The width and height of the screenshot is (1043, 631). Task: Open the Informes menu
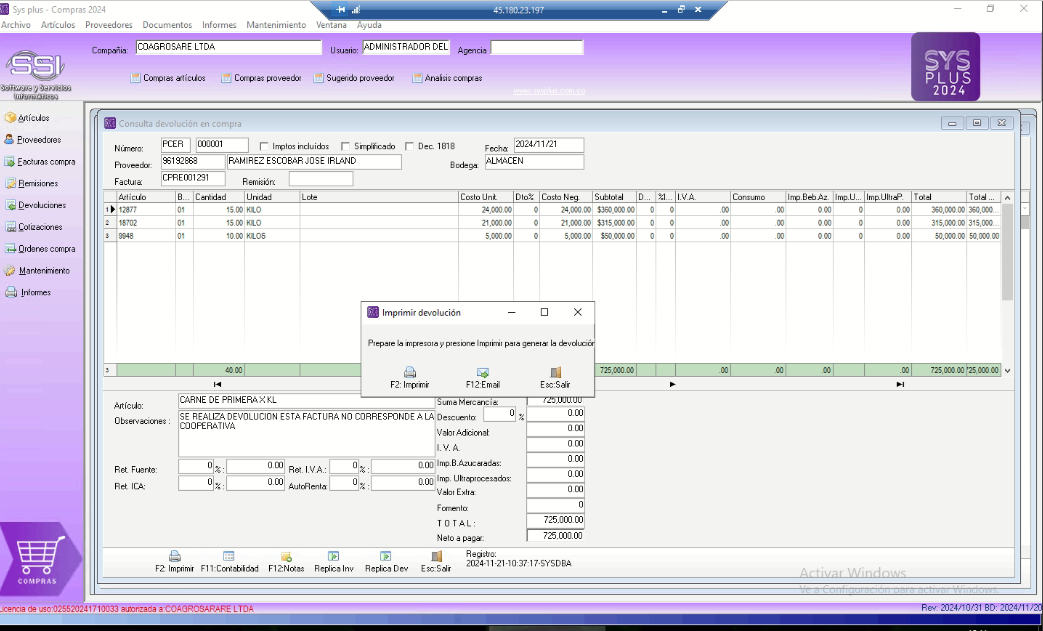(x=220, y=25)
